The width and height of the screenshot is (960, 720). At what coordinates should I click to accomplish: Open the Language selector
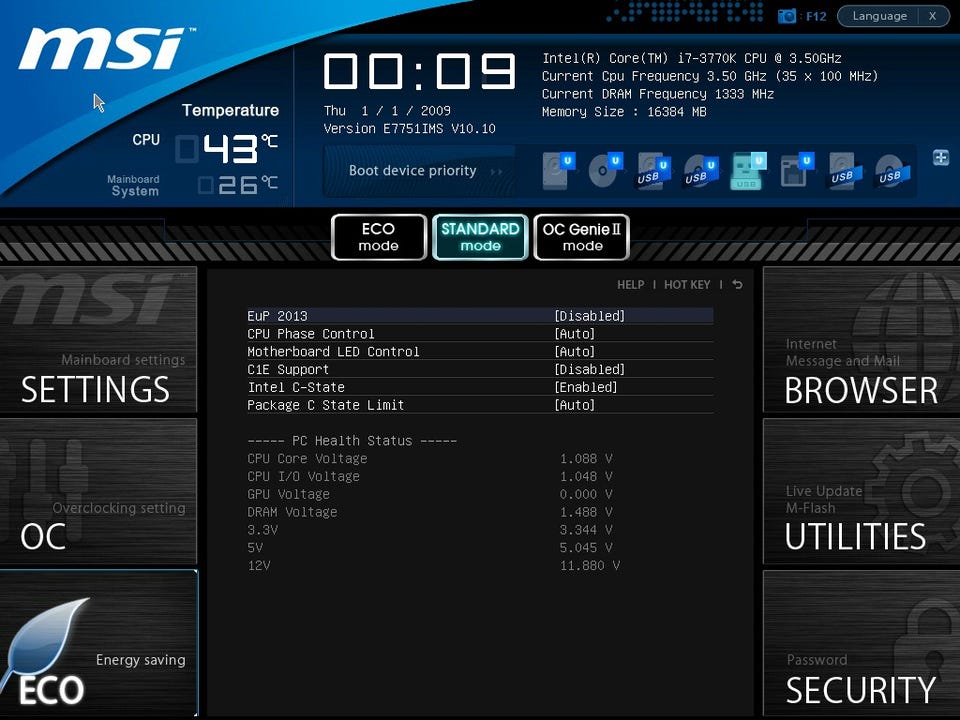tap(879, 16)
